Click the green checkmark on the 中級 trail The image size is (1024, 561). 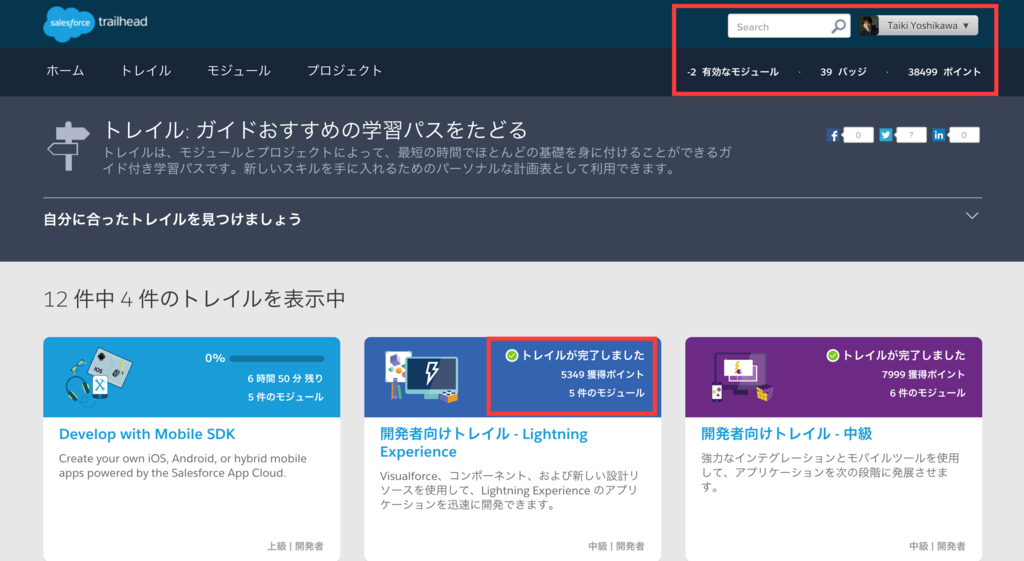pos(832,355)
